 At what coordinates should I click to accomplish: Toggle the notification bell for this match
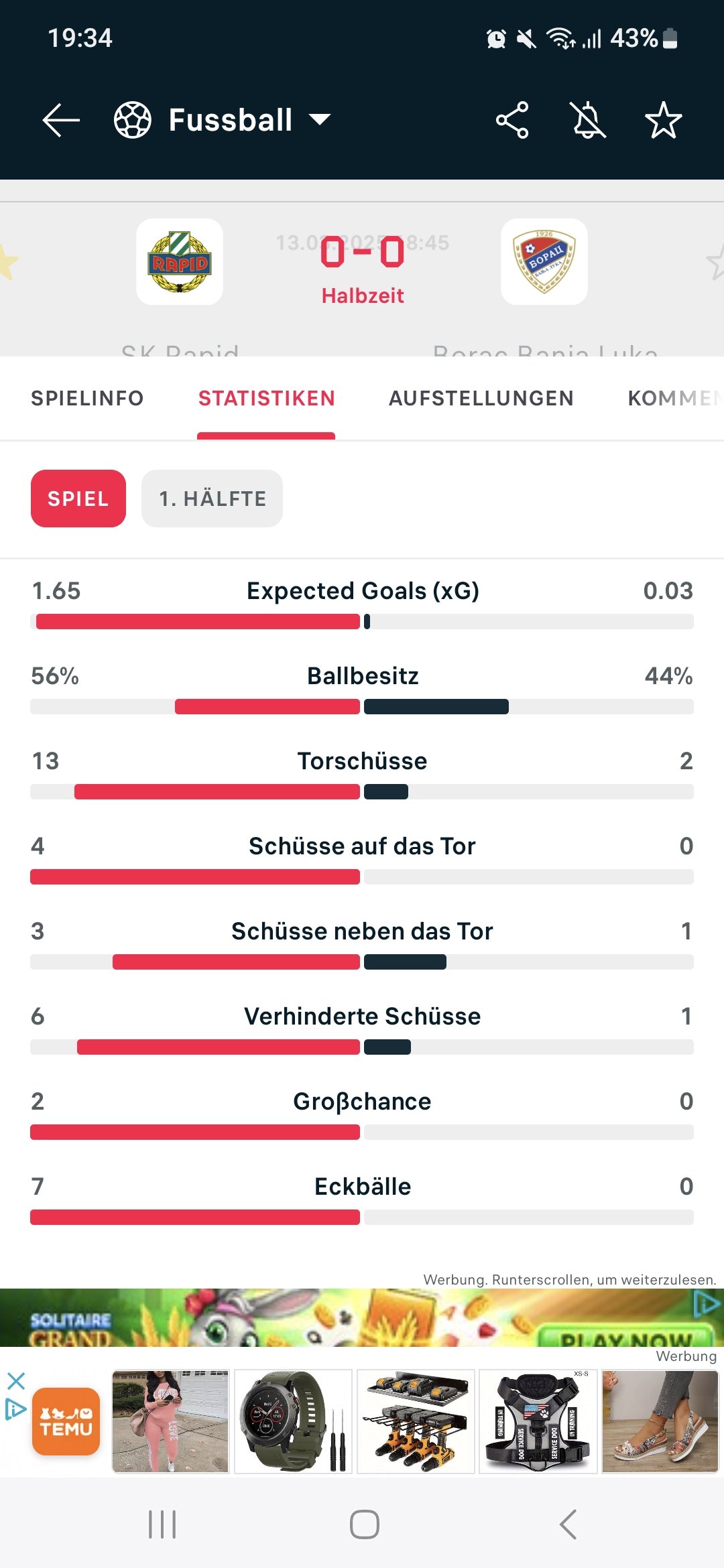pos(588,121)
